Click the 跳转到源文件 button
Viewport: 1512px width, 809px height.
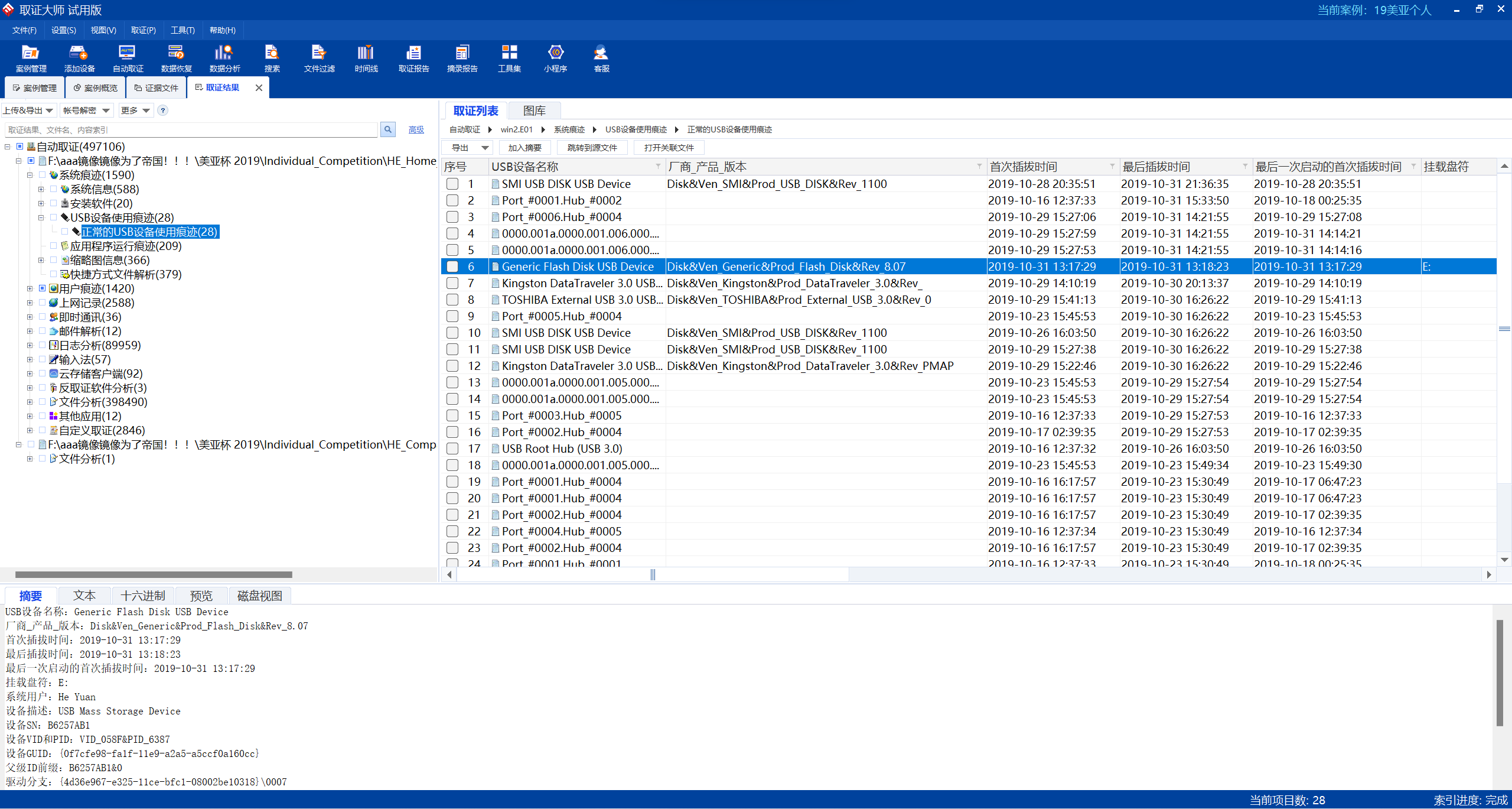[592, 148]
